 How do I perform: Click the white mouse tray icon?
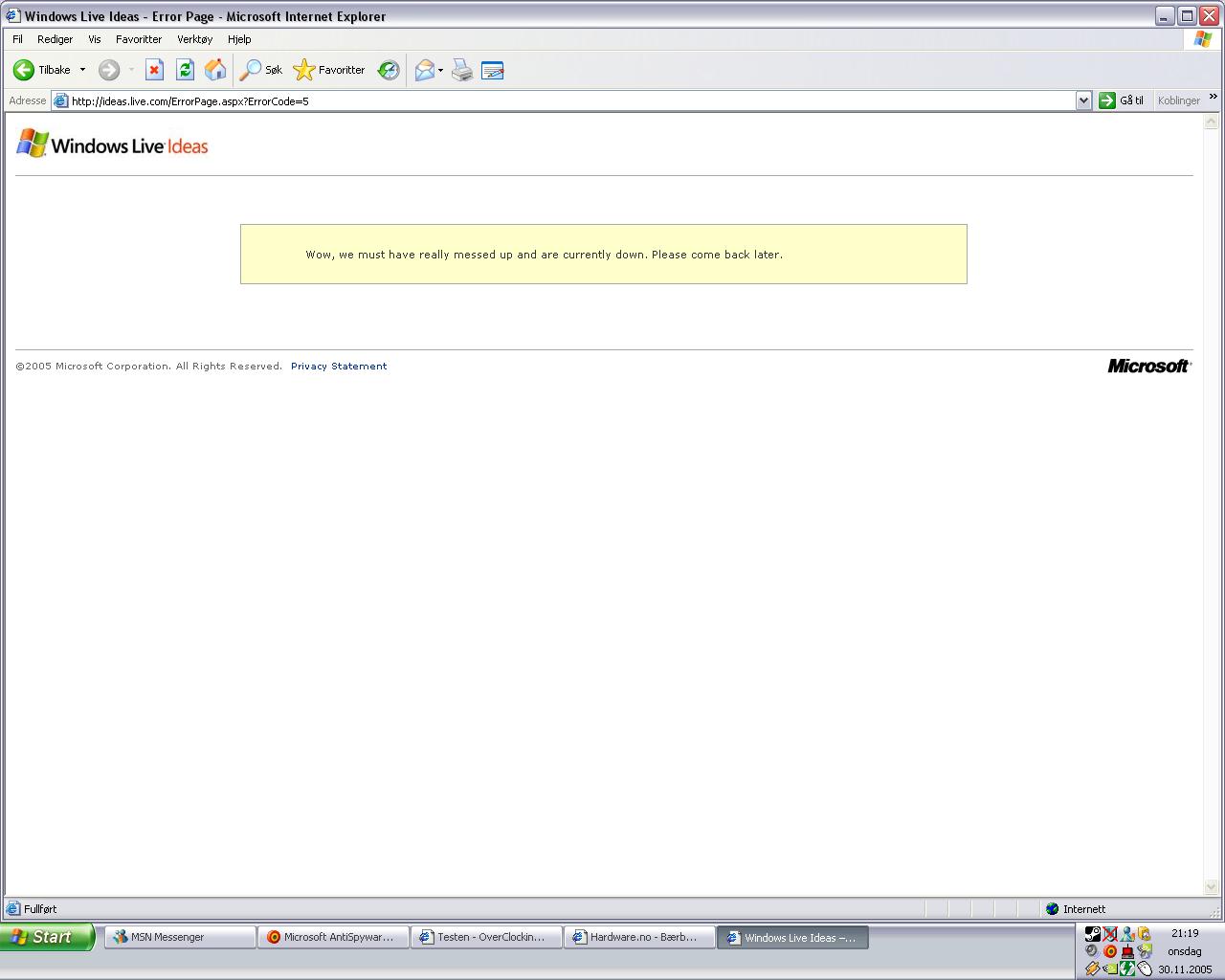(1145, 969)
